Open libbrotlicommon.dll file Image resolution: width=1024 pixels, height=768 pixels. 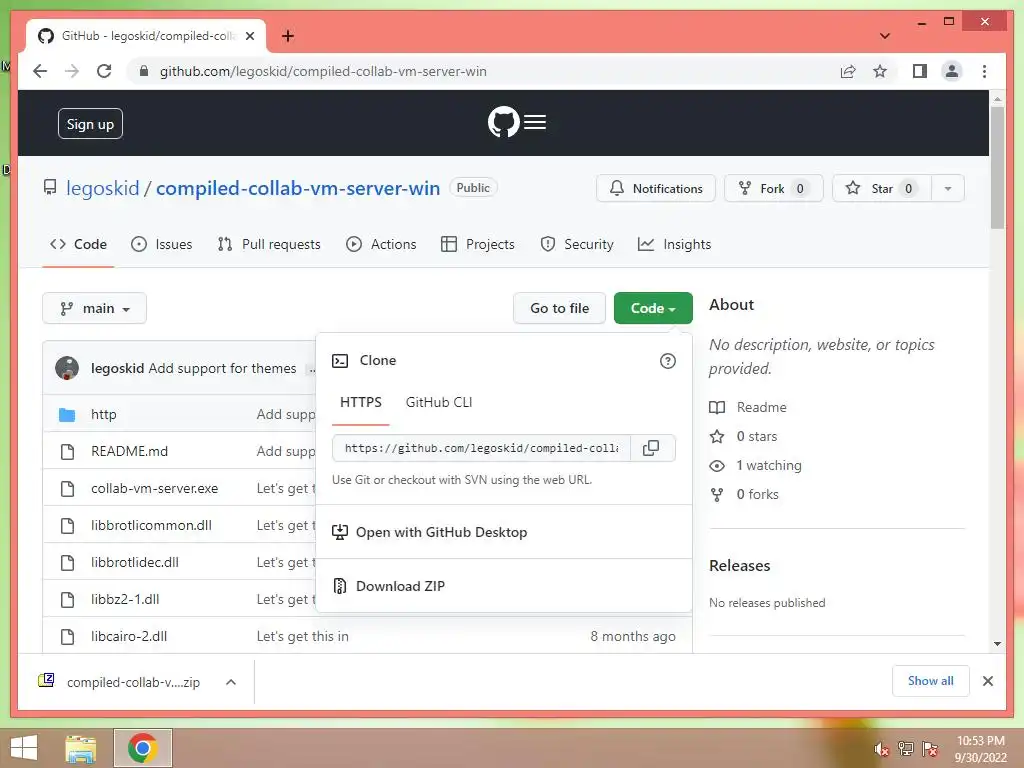tap(152, 525)
